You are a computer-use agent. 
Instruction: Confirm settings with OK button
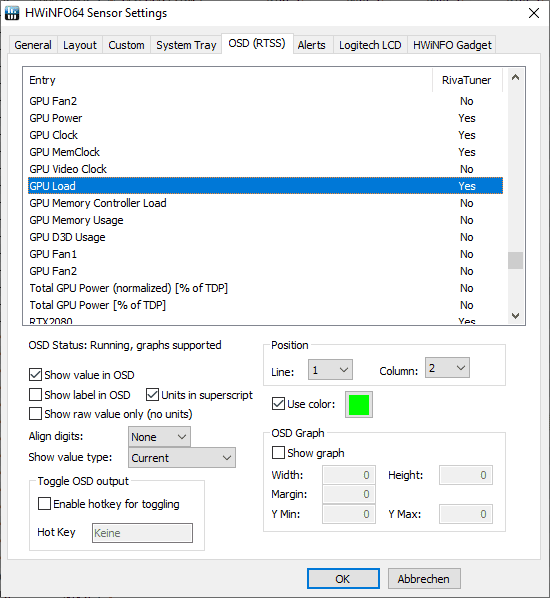click(343, 579)
